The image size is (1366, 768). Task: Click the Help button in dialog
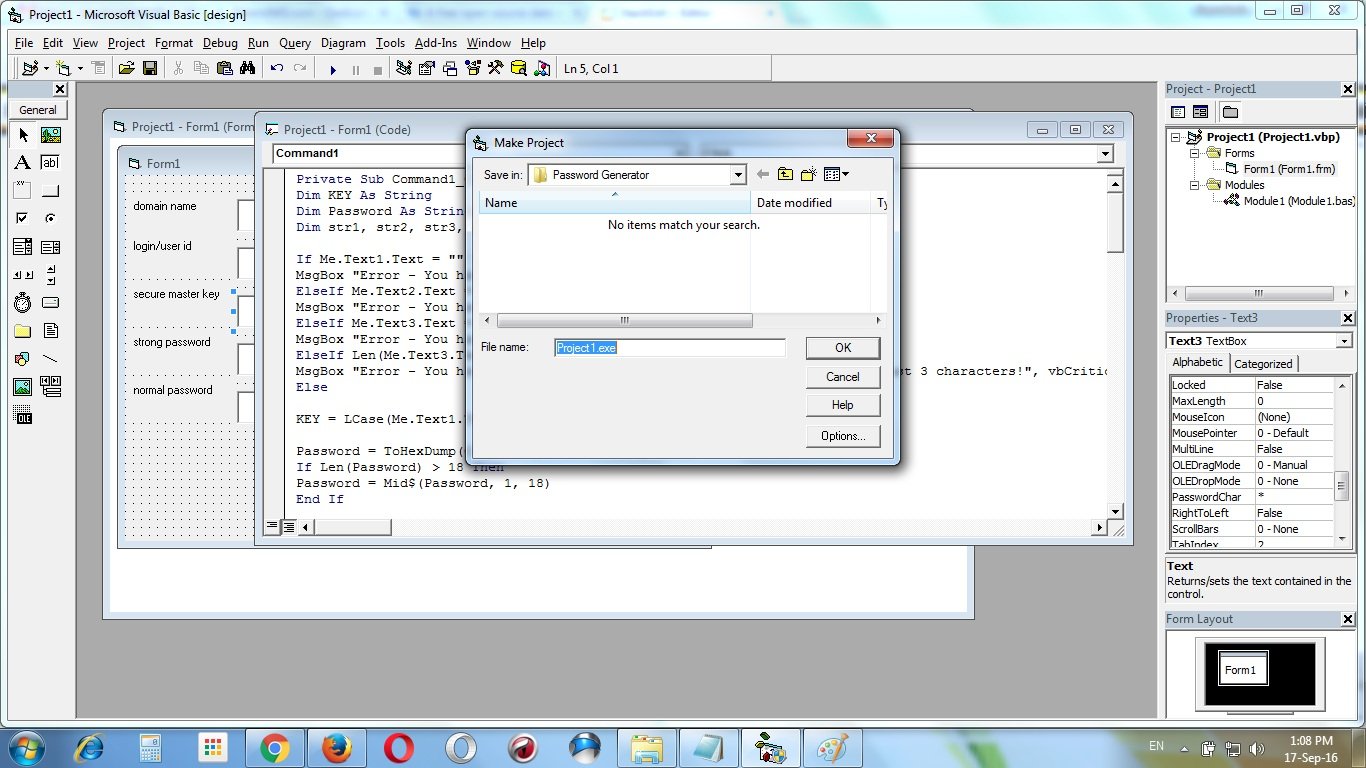click(843, 405)
